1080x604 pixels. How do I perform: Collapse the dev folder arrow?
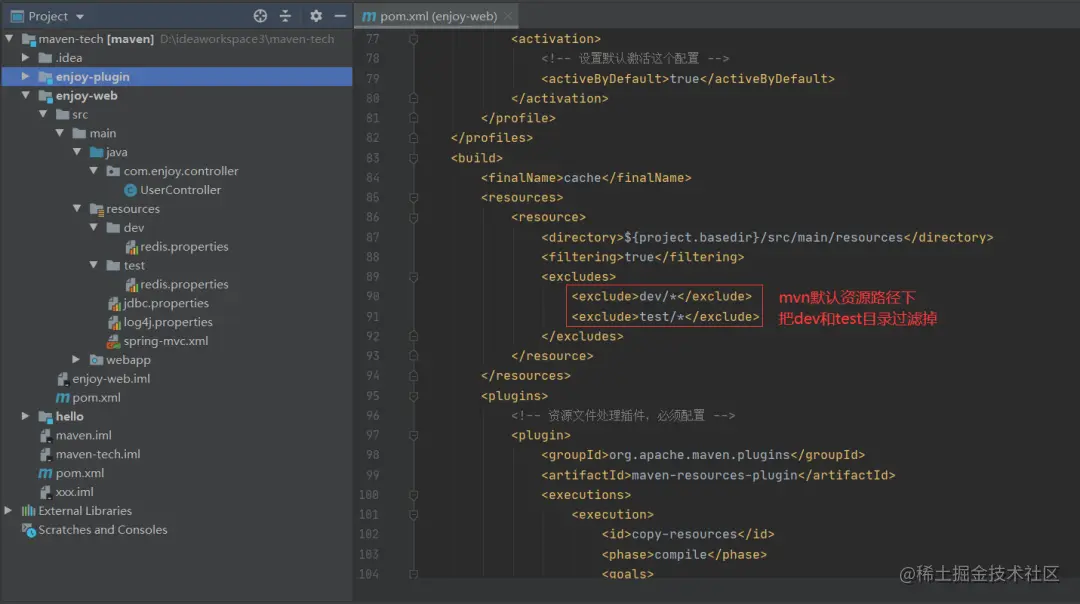pos(94,227)
